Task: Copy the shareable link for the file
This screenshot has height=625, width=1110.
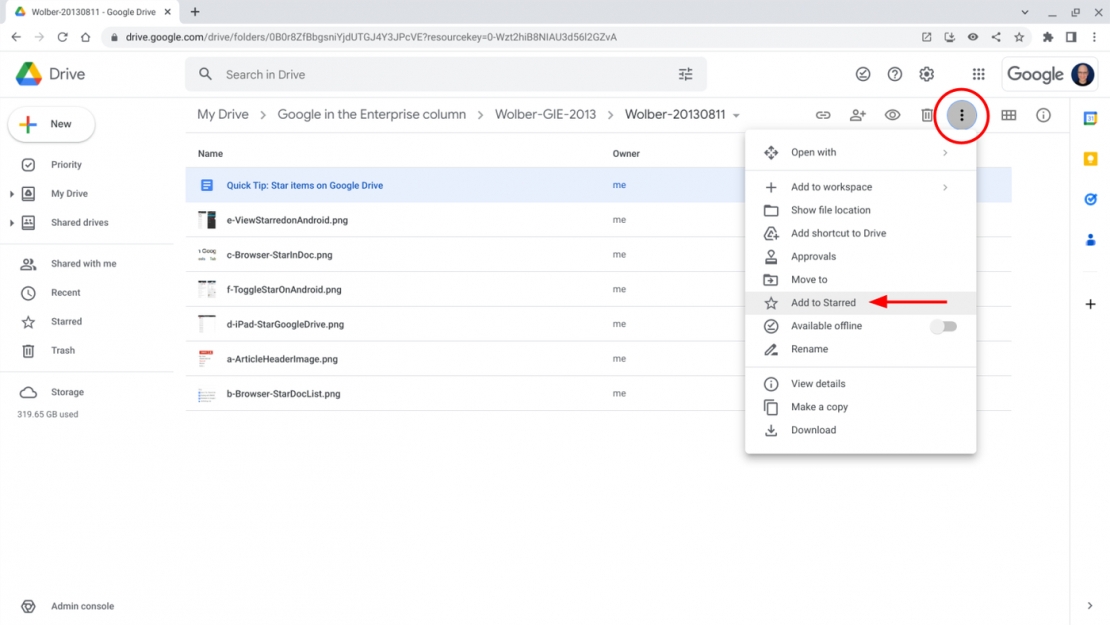Action: pos(822,115)
